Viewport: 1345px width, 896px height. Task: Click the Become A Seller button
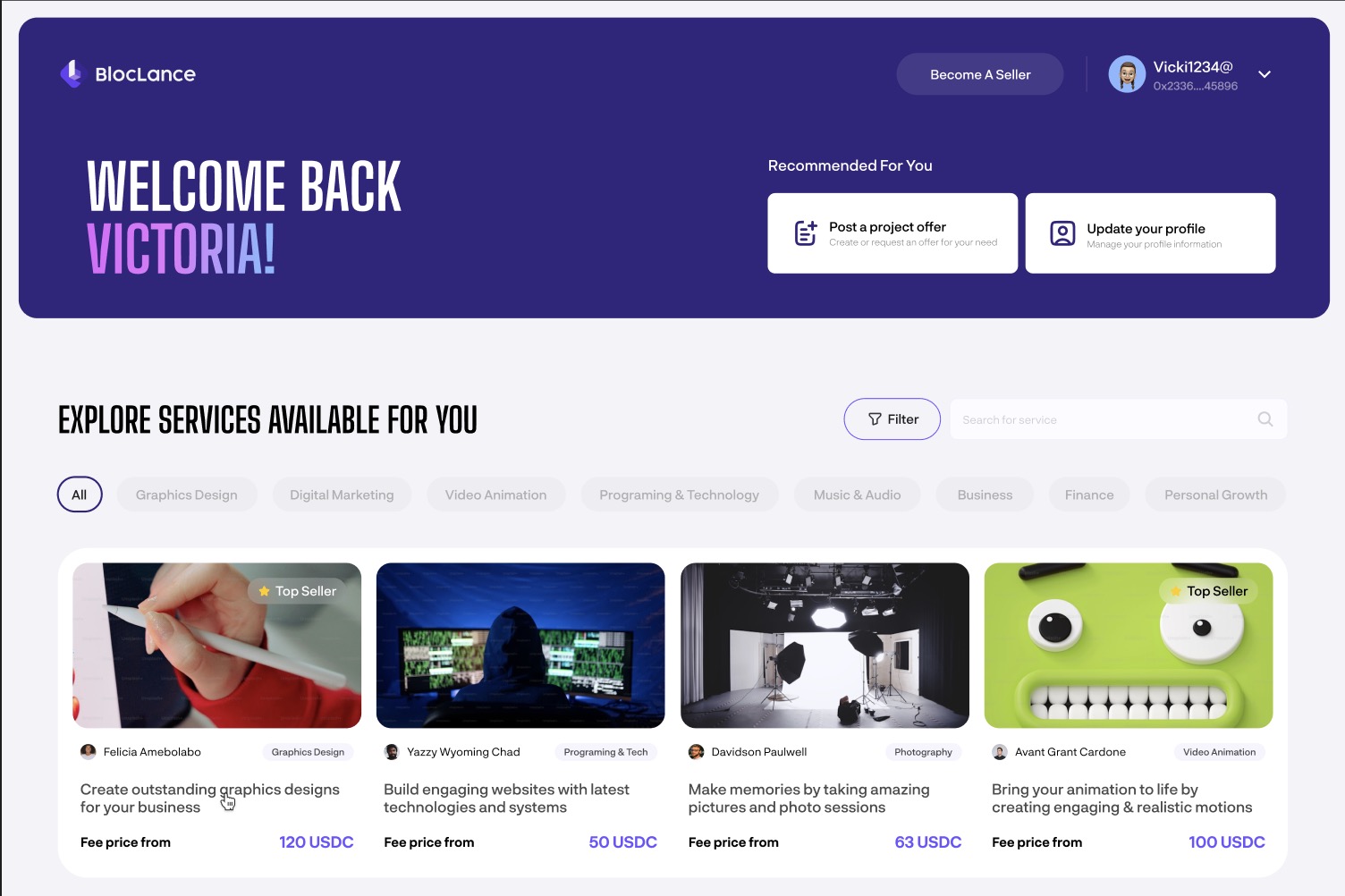(x=980, y=74)
